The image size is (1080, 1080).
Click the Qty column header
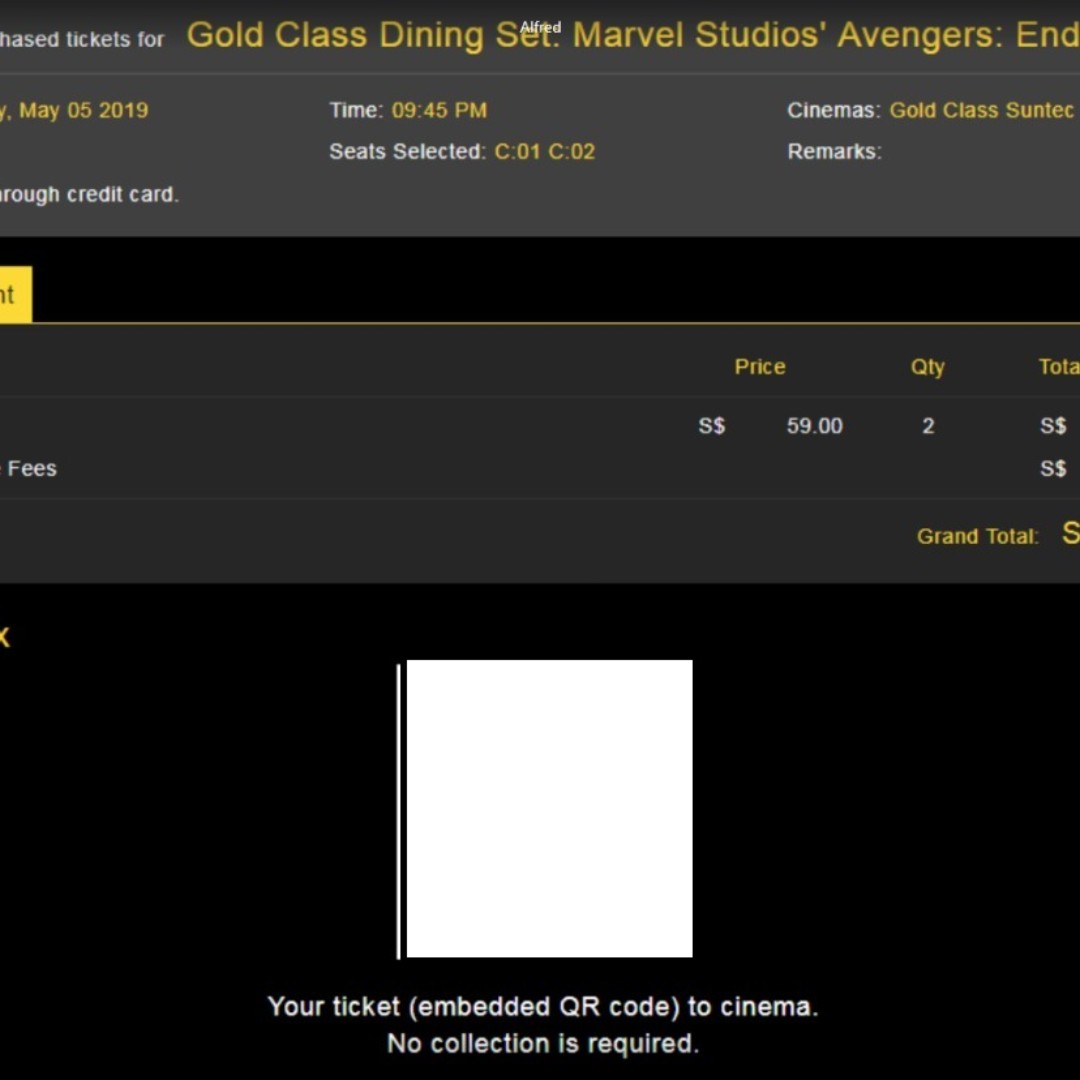tap(927, 367)
